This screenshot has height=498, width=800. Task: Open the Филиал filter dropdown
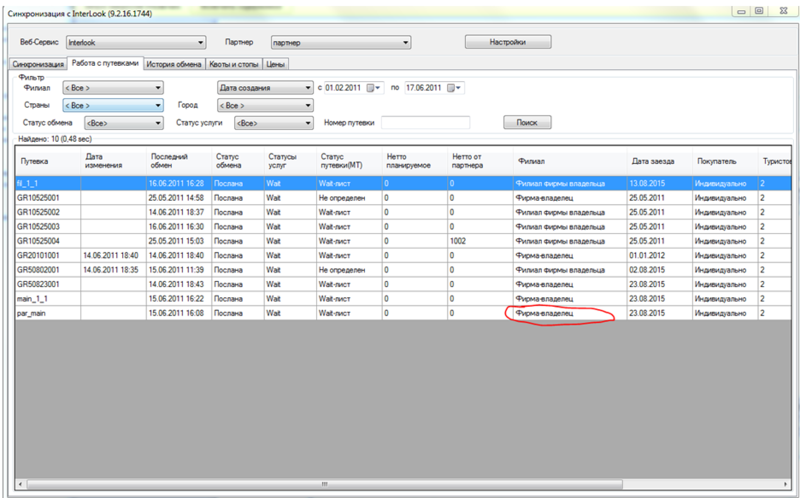158,87
